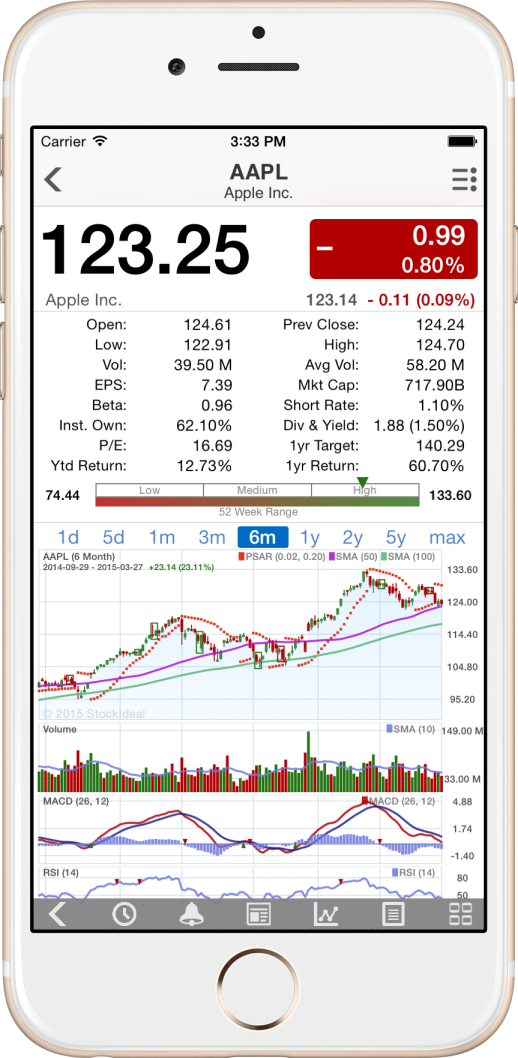Image resolution: width=518 pixels, height=1058 pixels.
Task: Open the grid view icon in toolbar
Action: click(460, 914)
